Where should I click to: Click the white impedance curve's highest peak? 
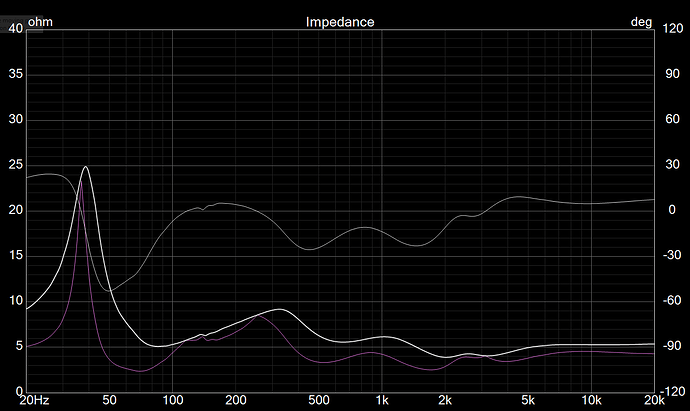click(x=86, y=167)
